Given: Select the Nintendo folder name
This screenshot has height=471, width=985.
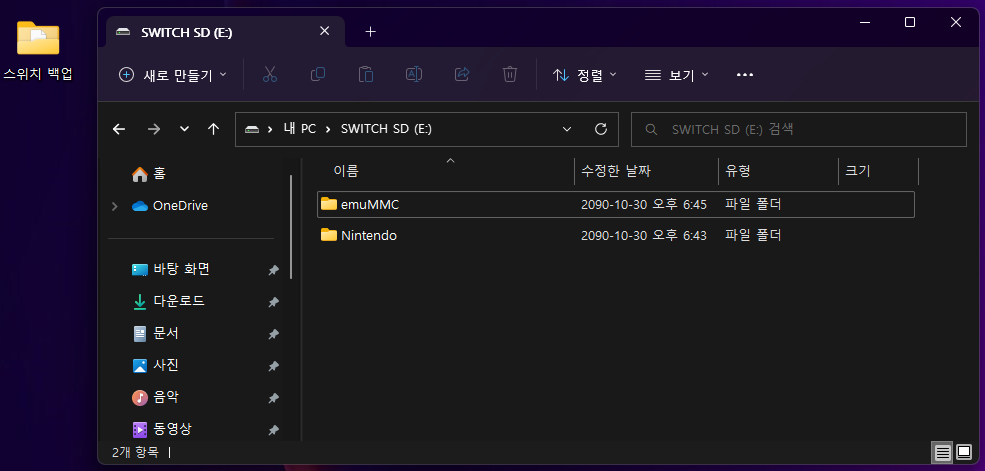Looking at the screenshot, I should tap(369, 236).
